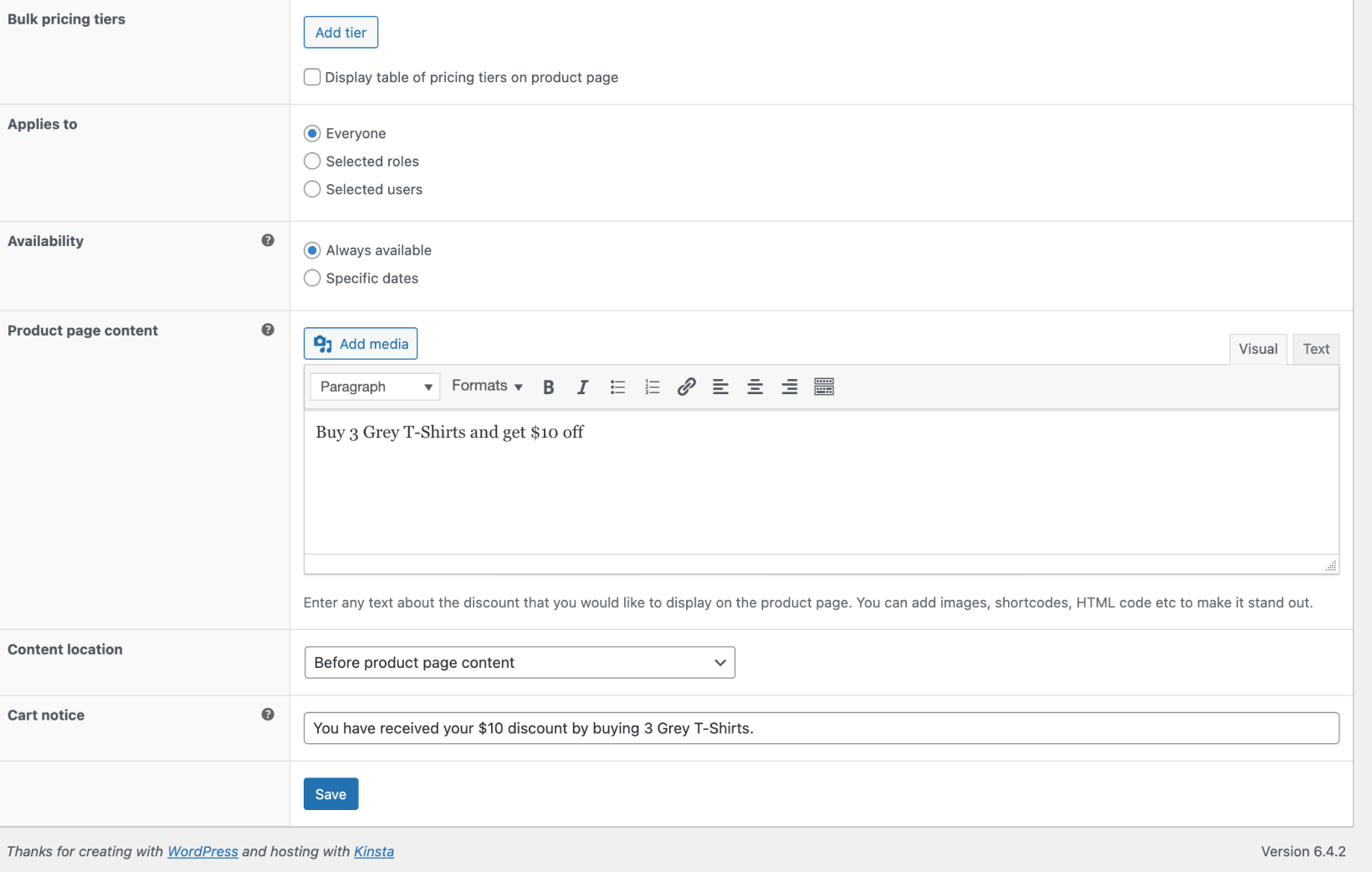Open the Cart notice help tooltip
Image resolution: width=1372 pixels, height=872 pixels.
[x=268, y=714]
